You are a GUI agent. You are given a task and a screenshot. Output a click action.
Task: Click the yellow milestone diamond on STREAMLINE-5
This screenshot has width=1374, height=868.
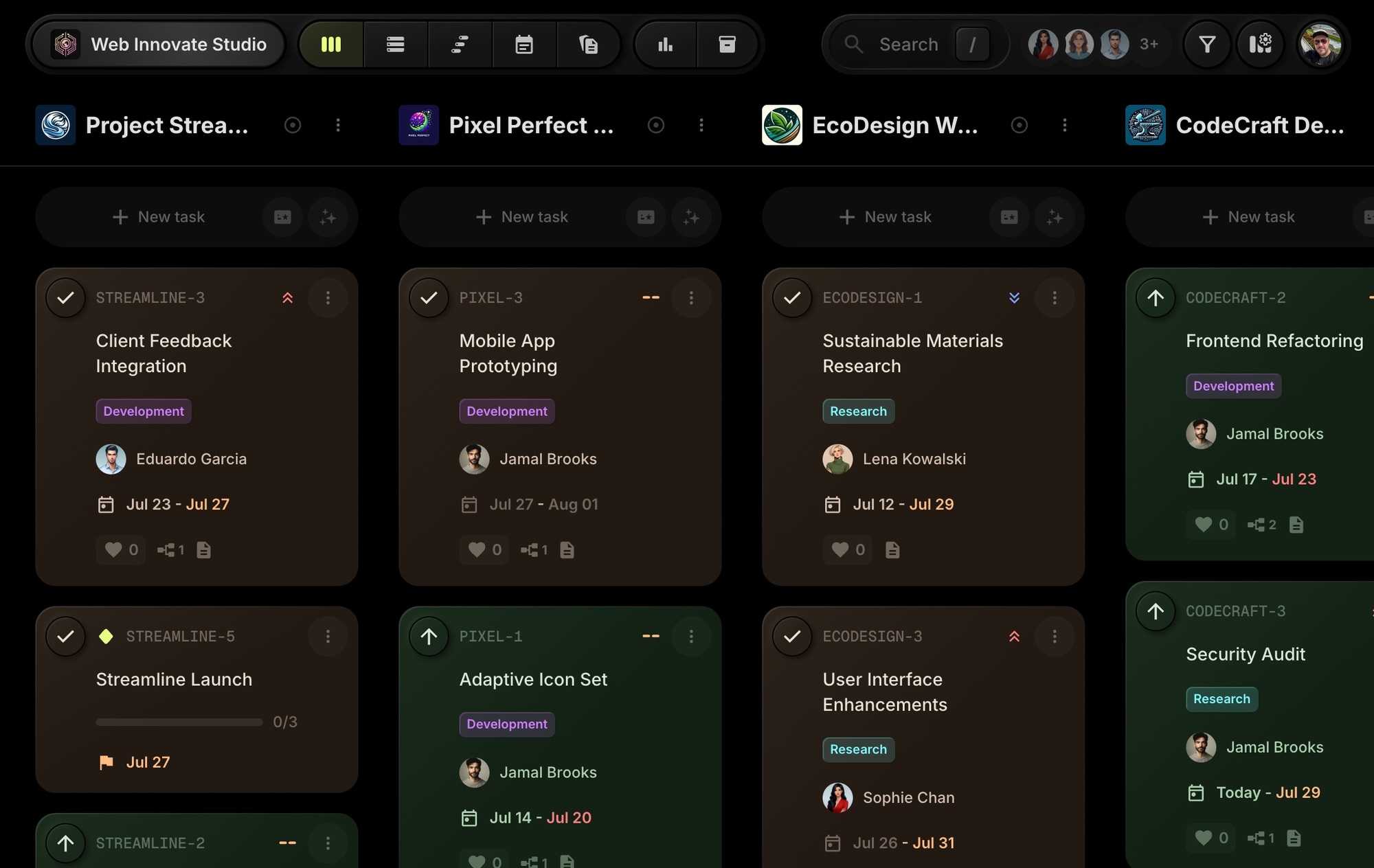(106, 636)
